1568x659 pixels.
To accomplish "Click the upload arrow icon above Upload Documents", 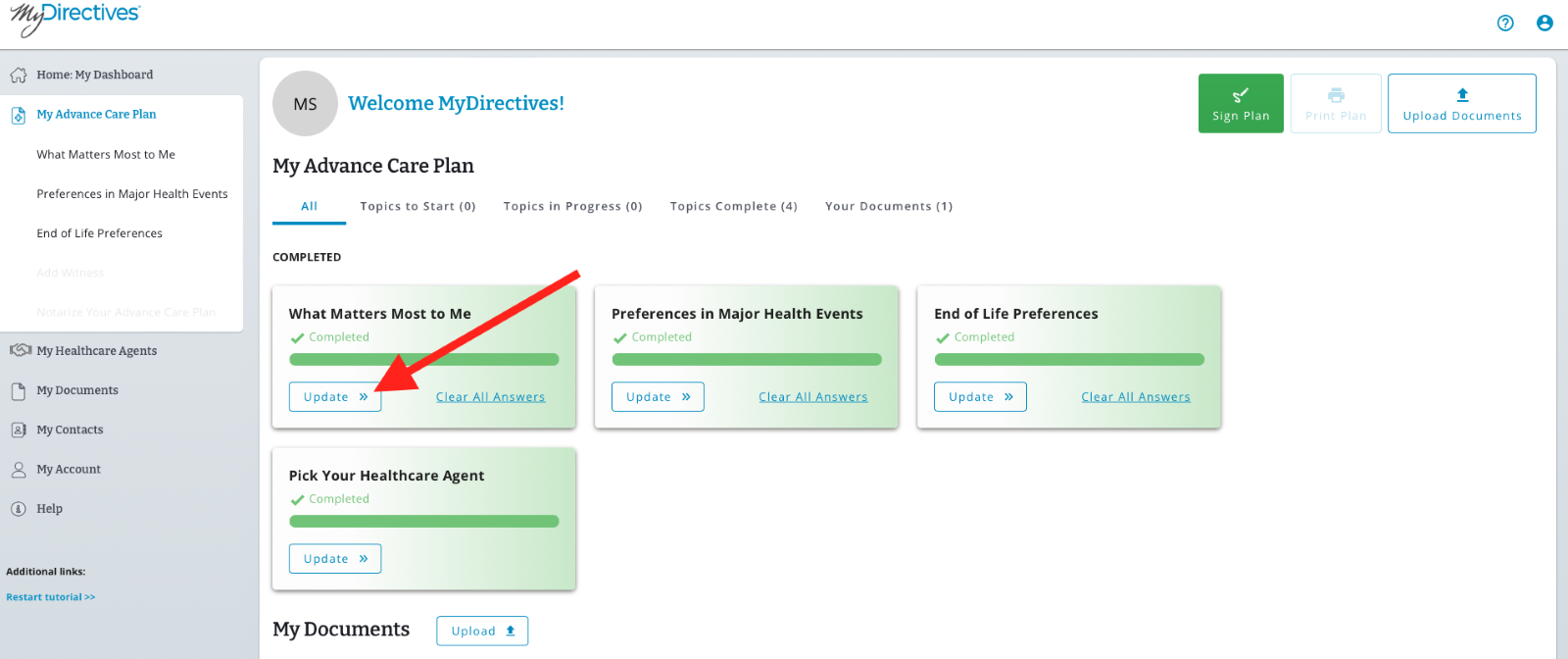I will [x=1462, y=95].
